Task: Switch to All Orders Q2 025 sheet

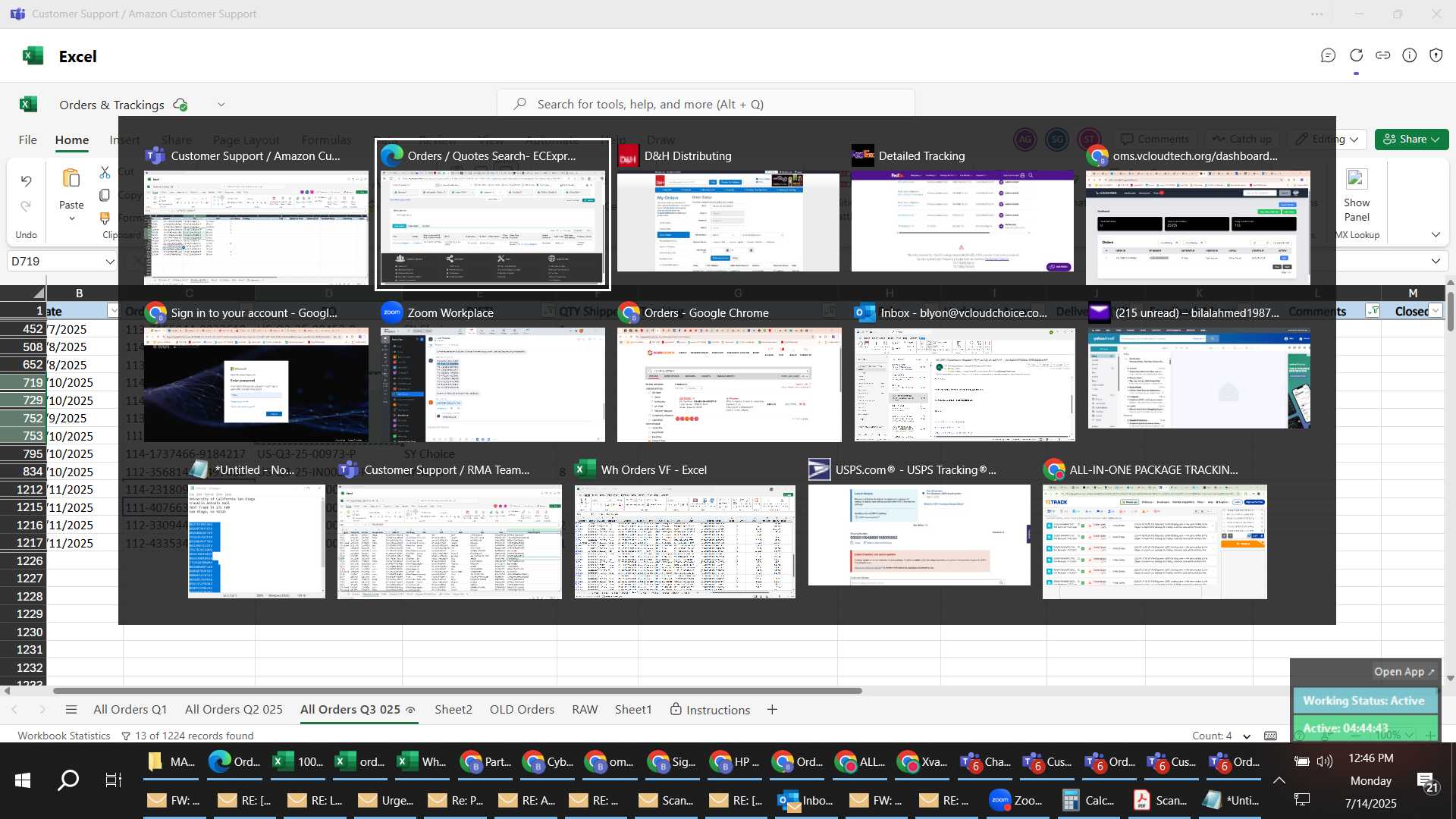Action: (x=234, y=710)
